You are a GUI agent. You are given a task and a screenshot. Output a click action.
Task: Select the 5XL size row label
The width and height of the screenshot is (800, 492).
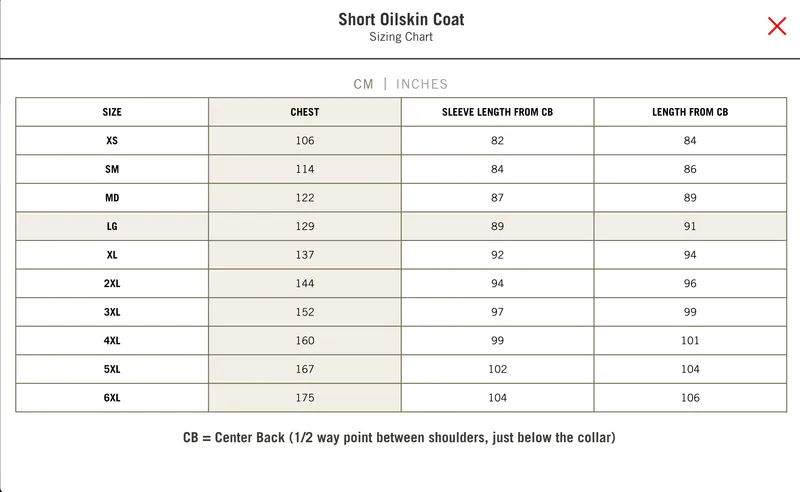click(x=112, y=369)
